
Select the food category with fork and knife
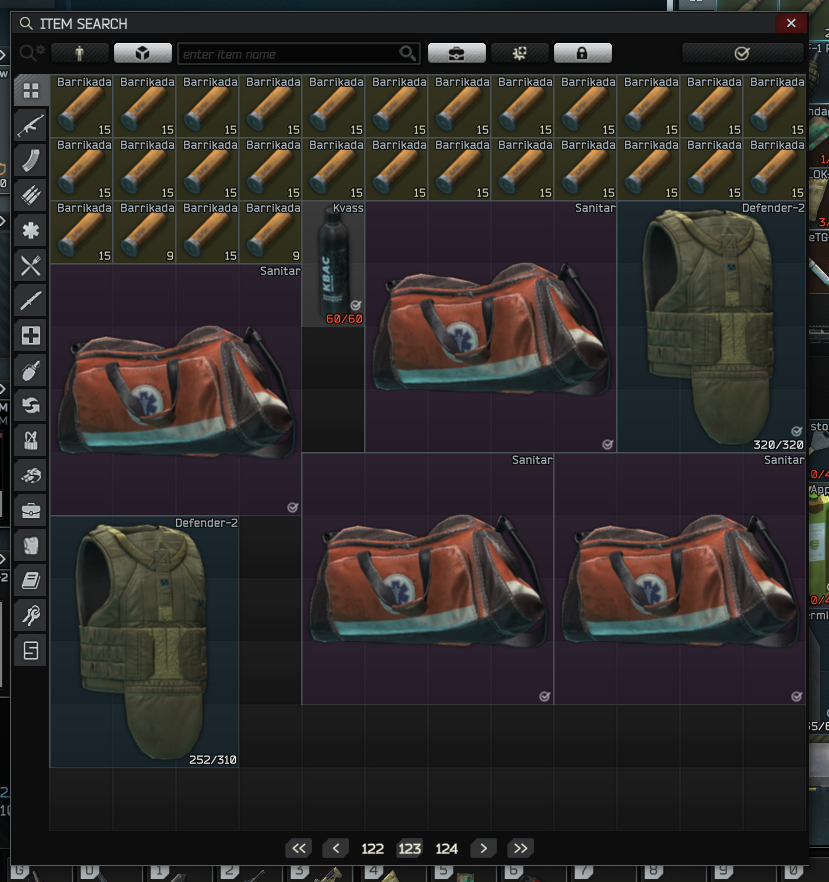click(x=30, y=266)
